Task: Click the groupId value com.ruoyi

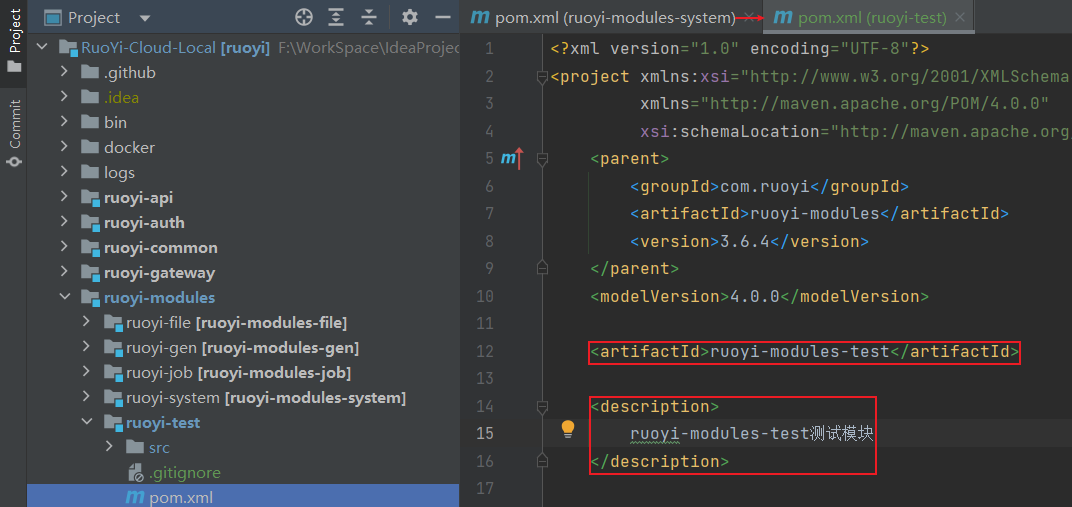Action: coord(763,186)
